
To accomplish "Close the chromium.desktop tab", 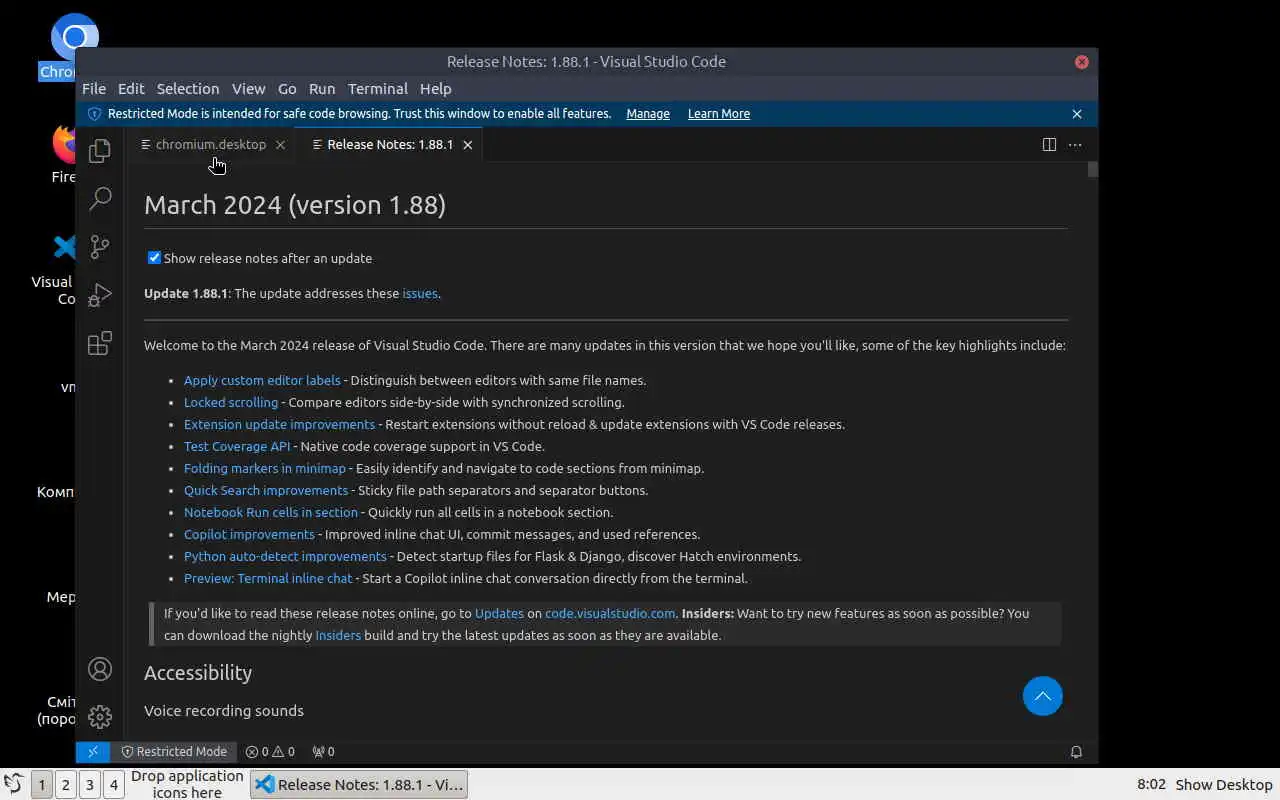I will click(280, 145).
